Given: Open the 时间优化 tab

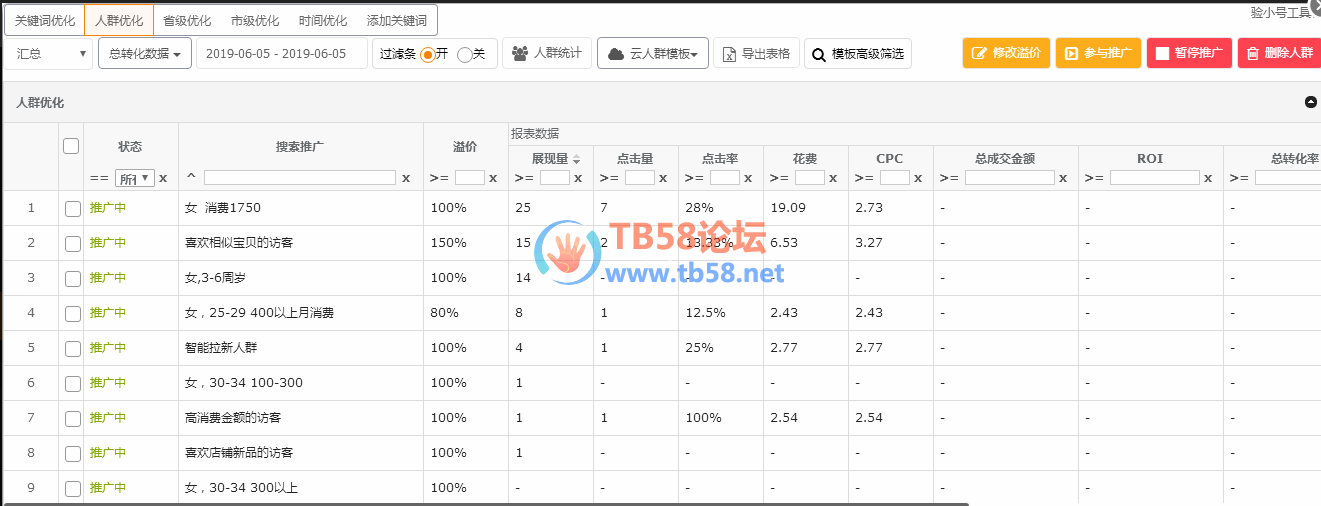Looking at the screenshot, I should point(323,20).
